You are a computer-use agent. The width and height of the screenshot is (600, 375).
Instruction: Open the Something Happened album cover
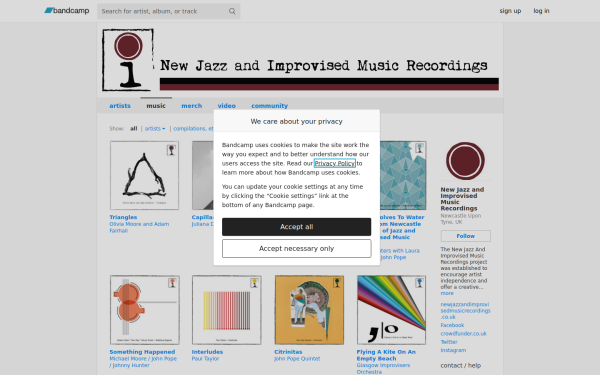coord(144,310)
